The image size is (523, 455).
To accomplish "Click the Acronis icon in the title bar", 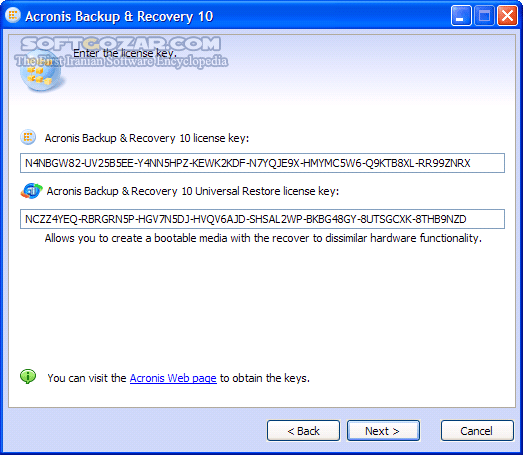I will point(13,15).
